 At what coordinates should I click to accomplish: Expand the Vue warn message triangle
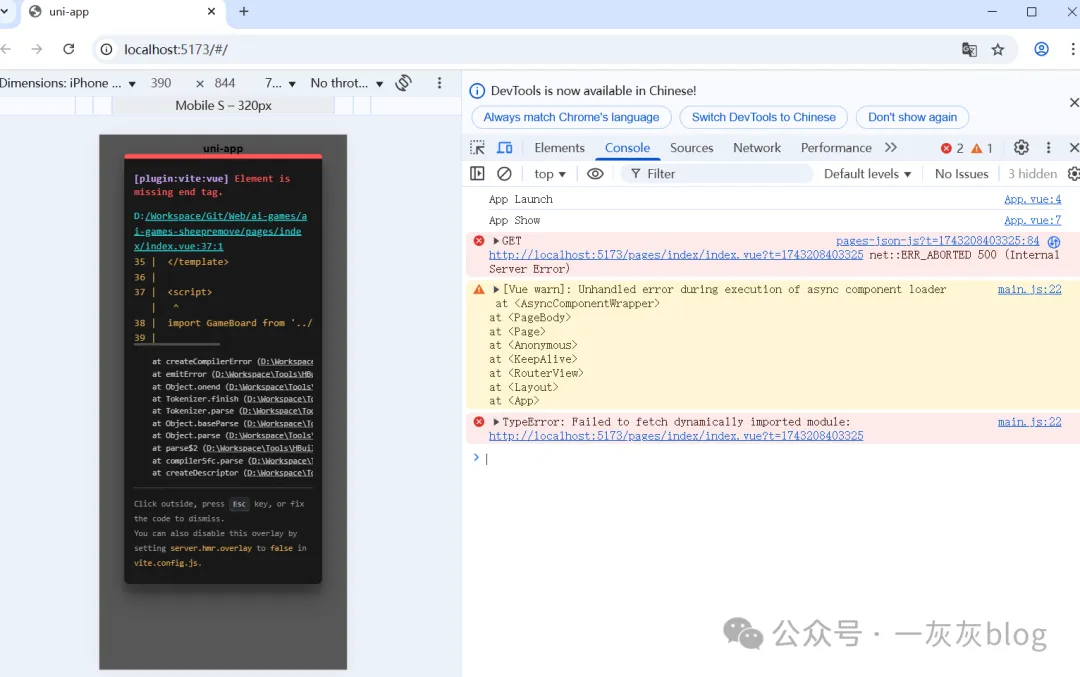pyautogui.click(x=497, y=290)
